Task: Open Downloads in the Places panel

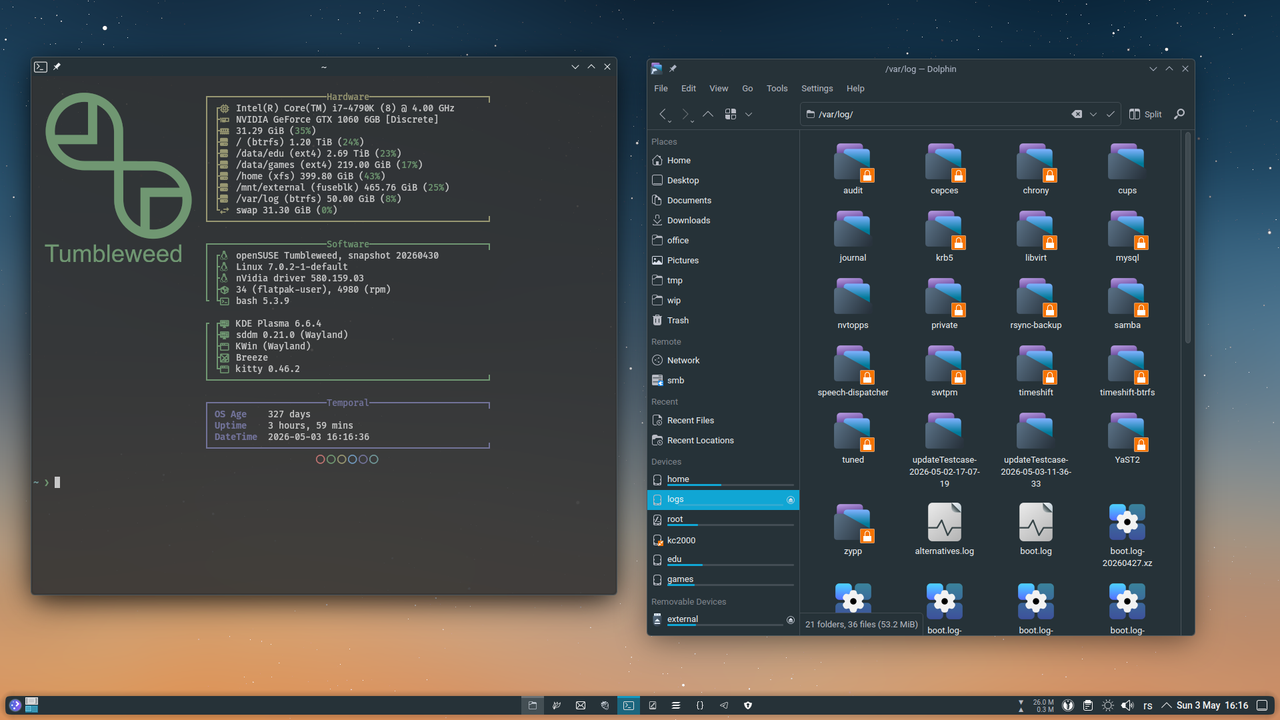Action: (x=723, y=220)
